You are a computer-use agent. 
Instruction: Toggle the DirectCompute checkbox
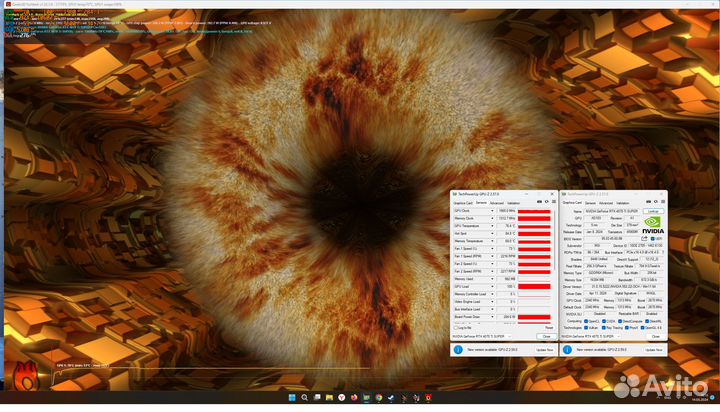(620, 321)
